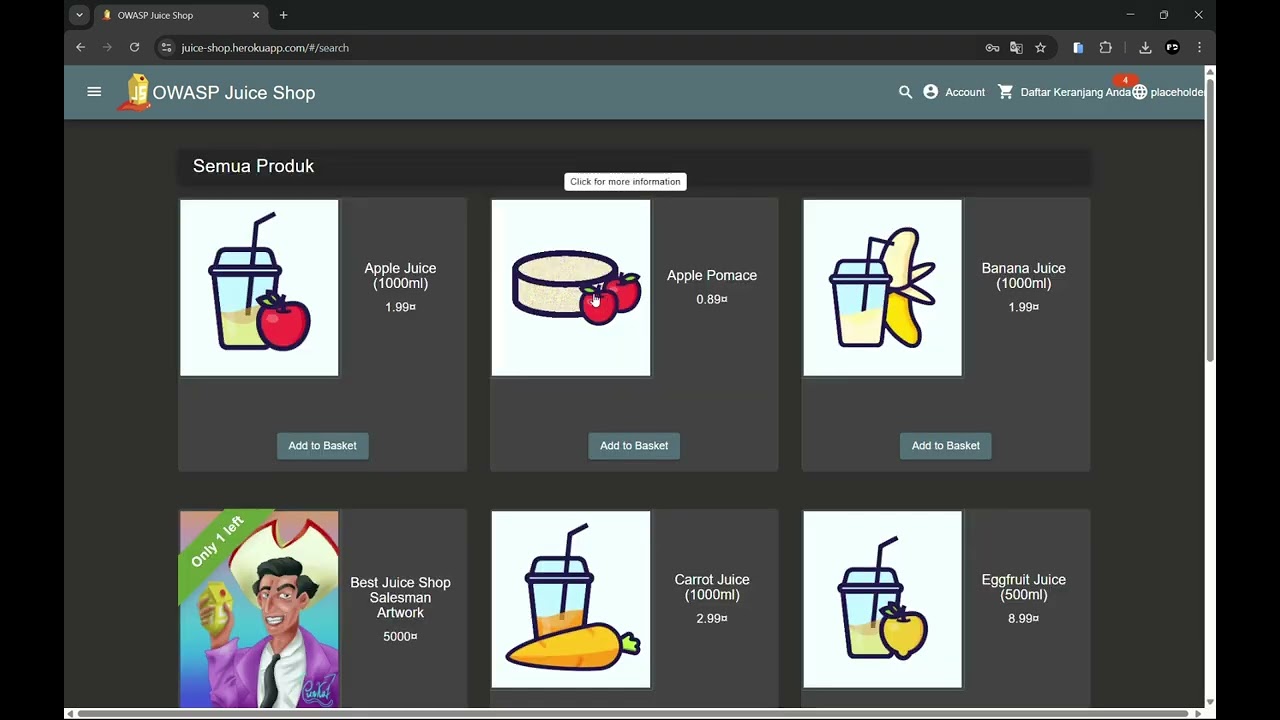Viewport: 1280px width, 720px height.
Task: Open Carrot Juice product image
Action: [571, 600]
